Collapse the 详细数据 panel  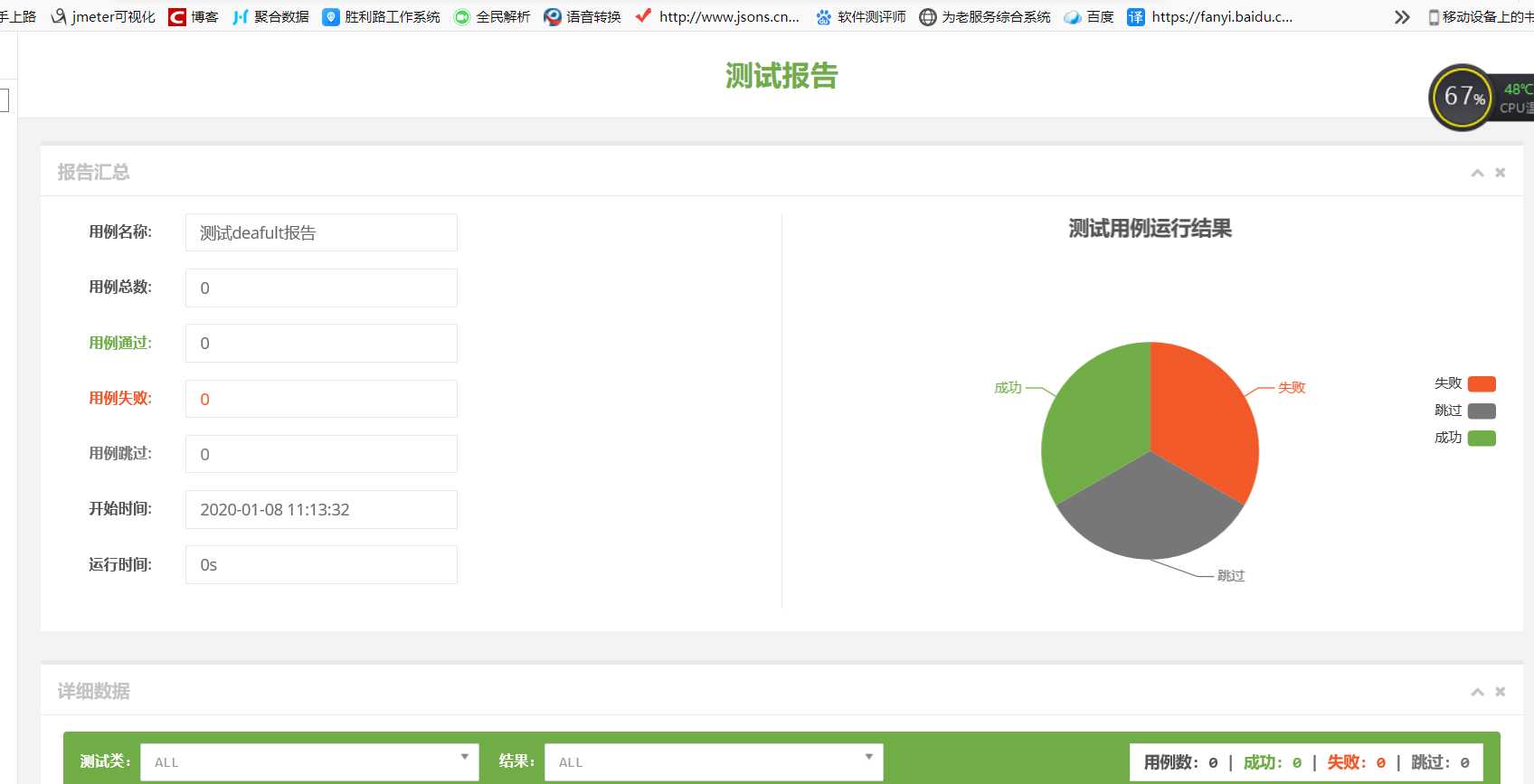[1477, 692]
